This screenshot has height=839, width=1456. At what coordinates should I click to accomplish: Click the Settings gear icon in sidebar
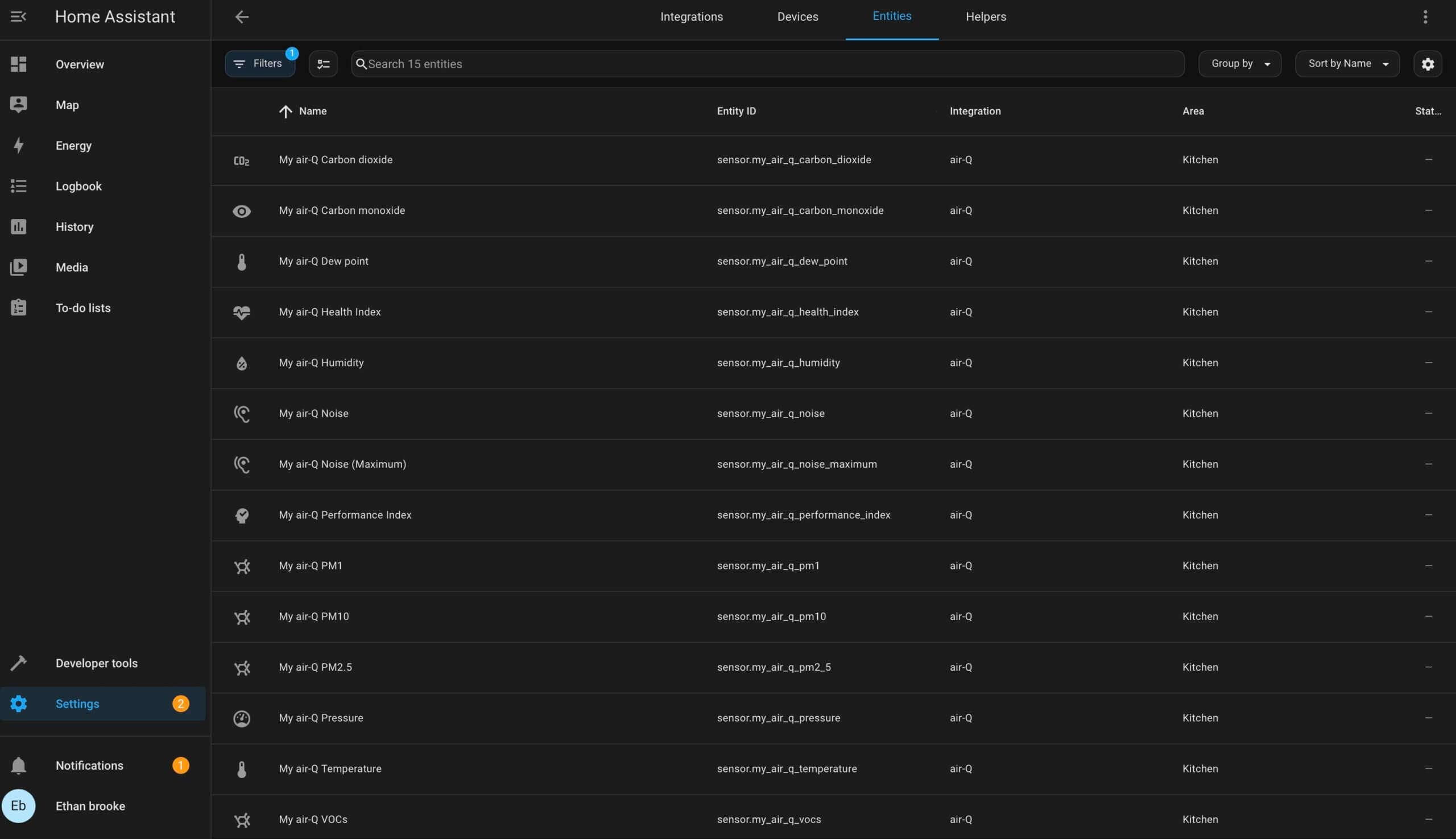[x=18, y=704]
